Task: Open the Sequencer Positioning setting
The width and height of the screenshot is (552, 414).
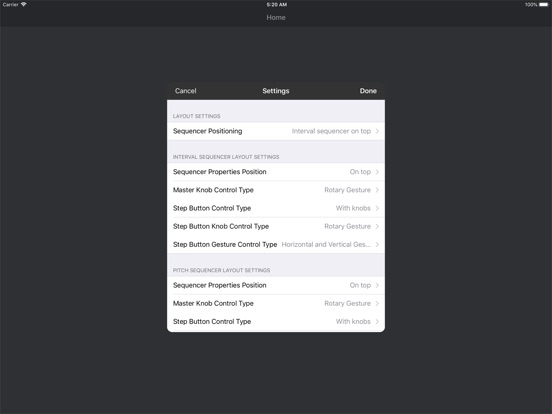Action: [x=276, y=131]
